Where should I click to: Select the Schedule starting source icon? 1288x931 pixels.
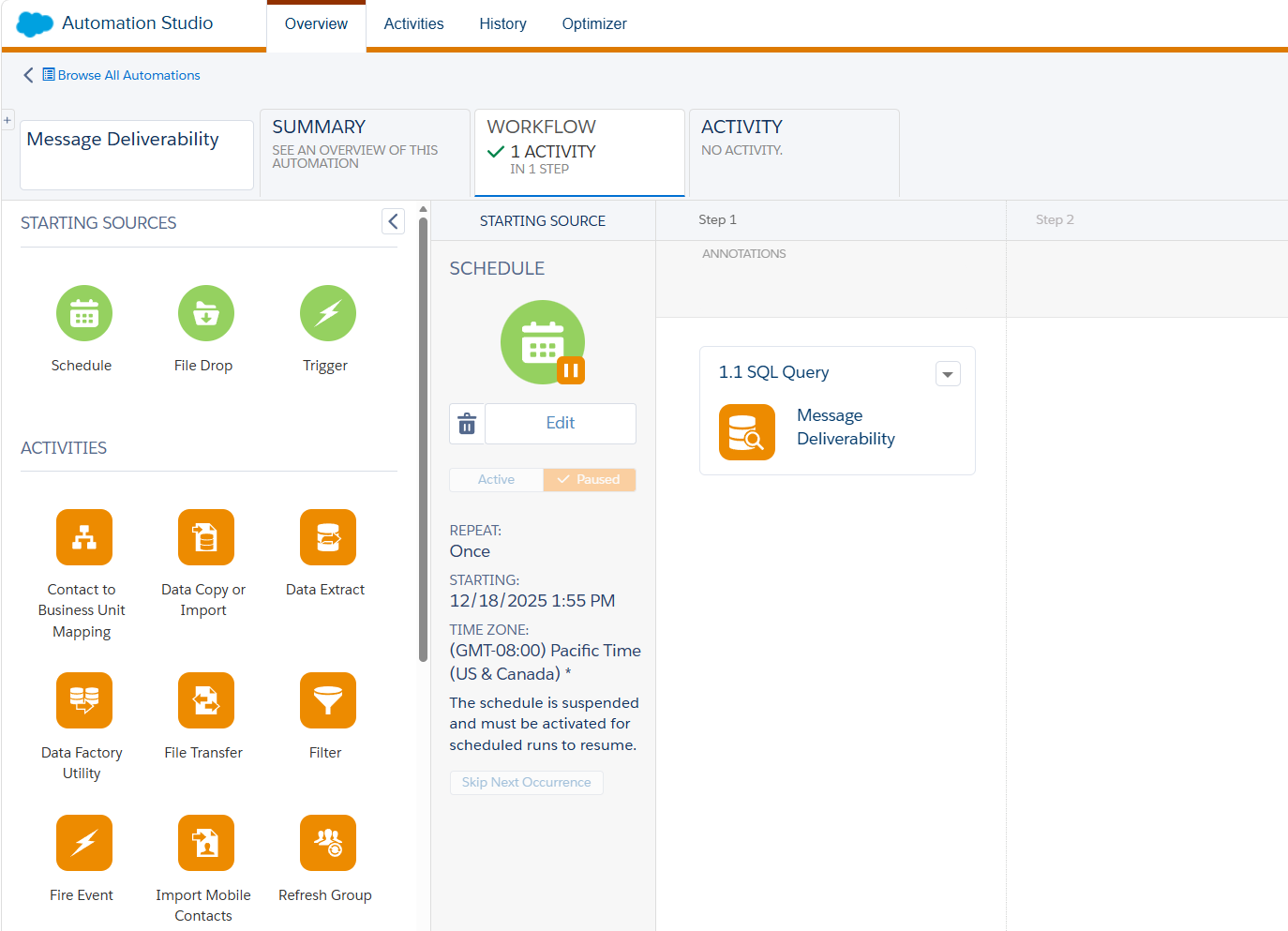pos(83,313)
